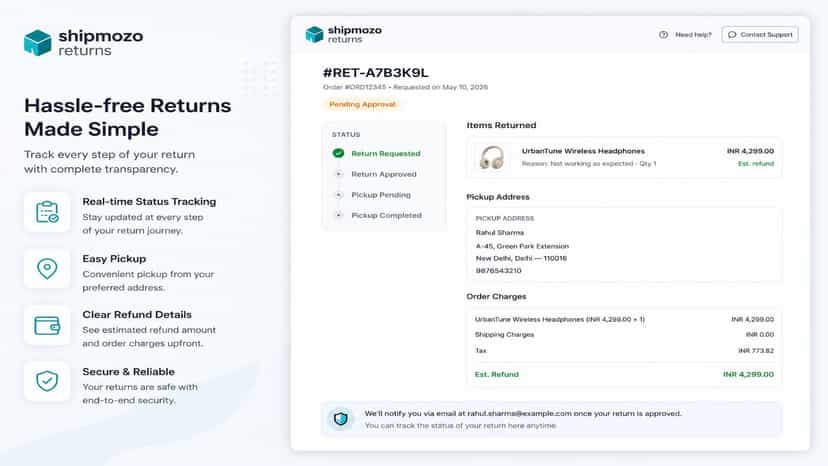The image size is (828, 466).
Task: Click the phone number 9876543210
Action: point(498,271)
